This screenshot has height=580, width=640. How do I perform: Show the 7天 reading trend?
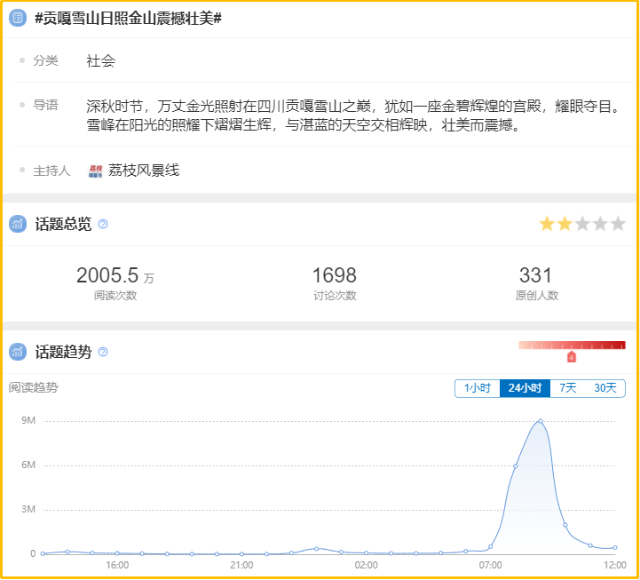[567, 388]
